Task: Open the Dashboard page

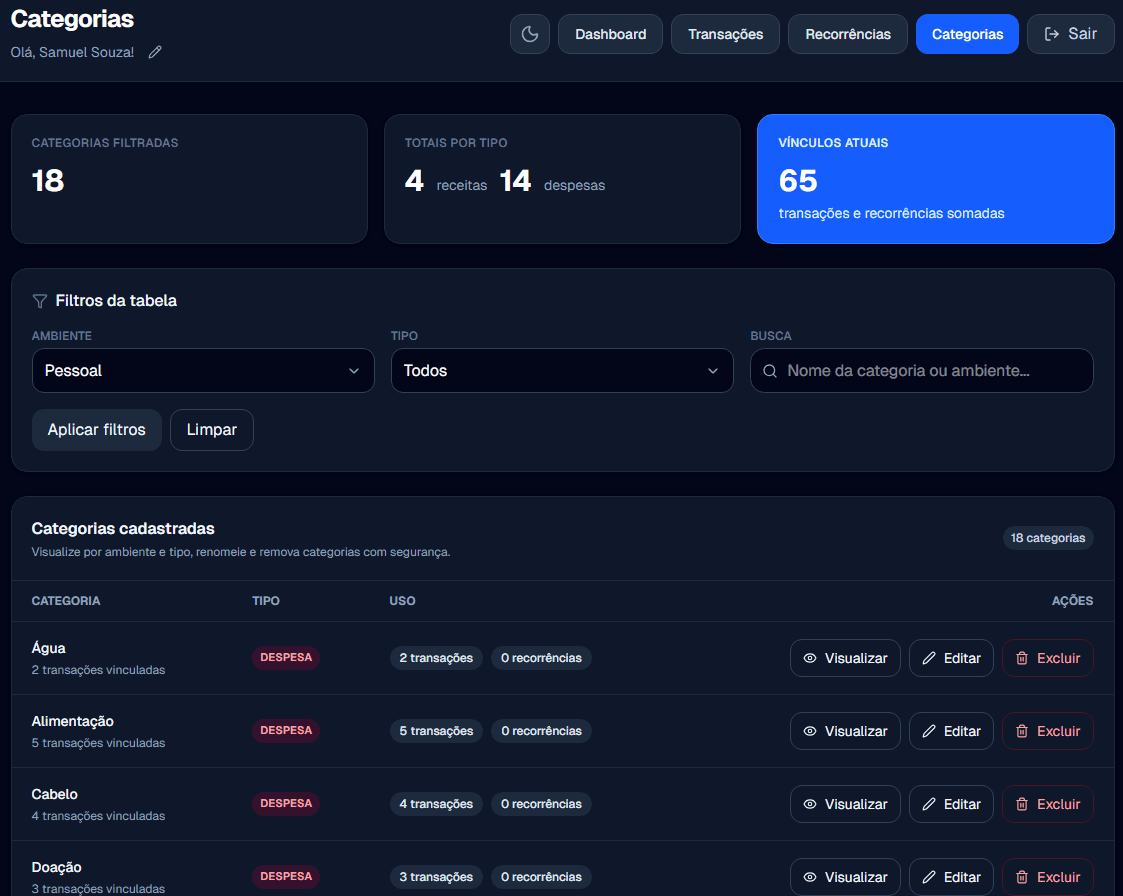Action: pos(610,34)
